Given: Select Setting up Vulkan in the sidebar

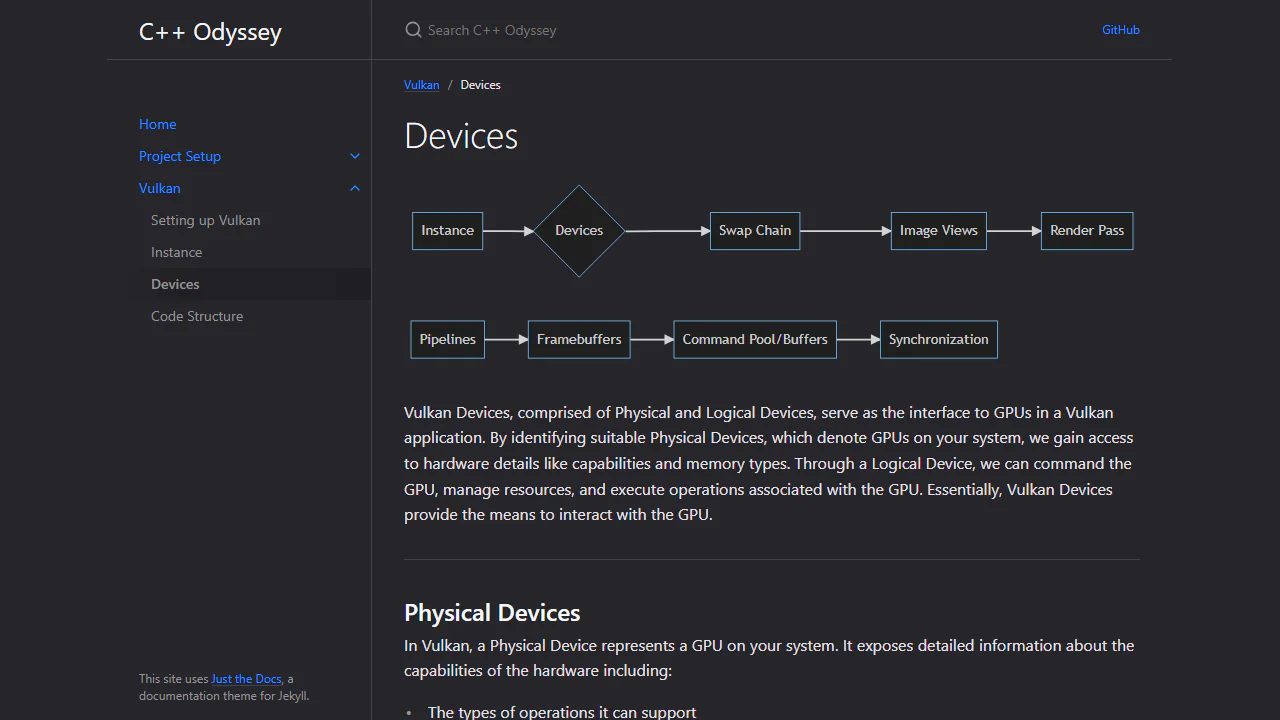Looking at the screenshot, I should click(x=205, y=220).
